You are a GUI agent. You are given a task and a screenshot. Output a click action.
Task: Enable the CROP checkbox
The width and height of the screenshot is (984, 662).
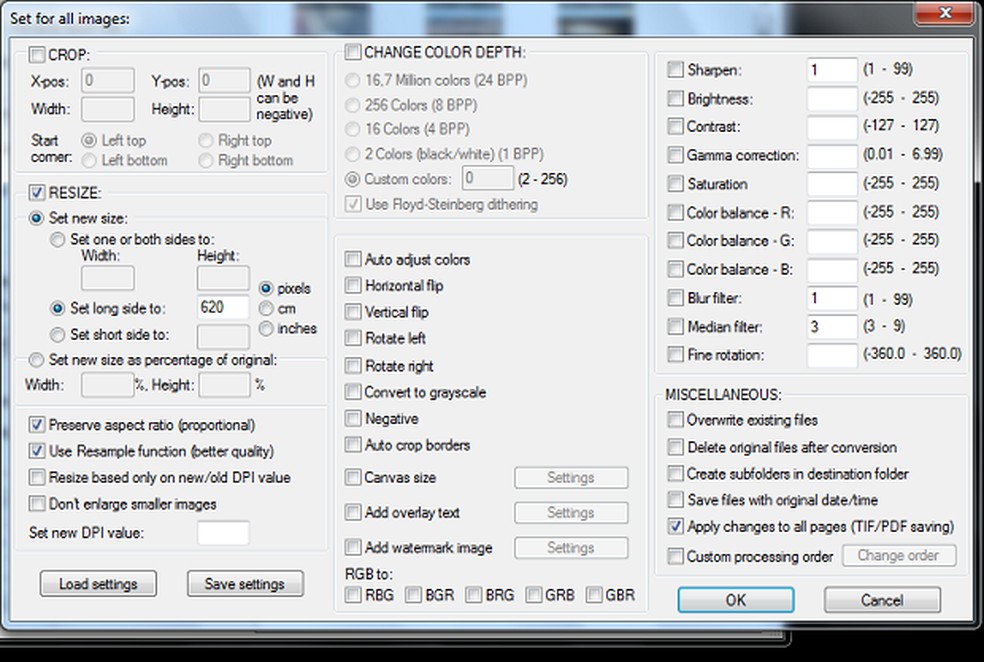(37, 55)
